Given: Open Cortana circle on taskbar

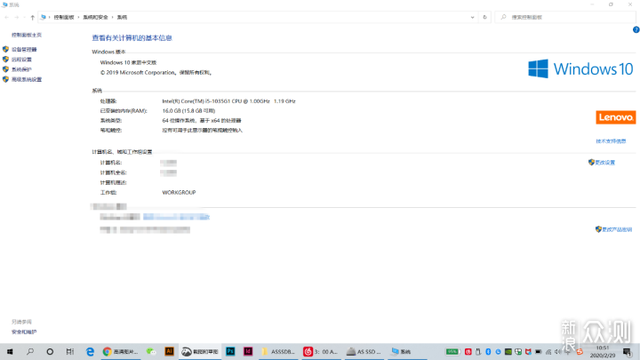Looking at the screenshot, I should [50, 351].
